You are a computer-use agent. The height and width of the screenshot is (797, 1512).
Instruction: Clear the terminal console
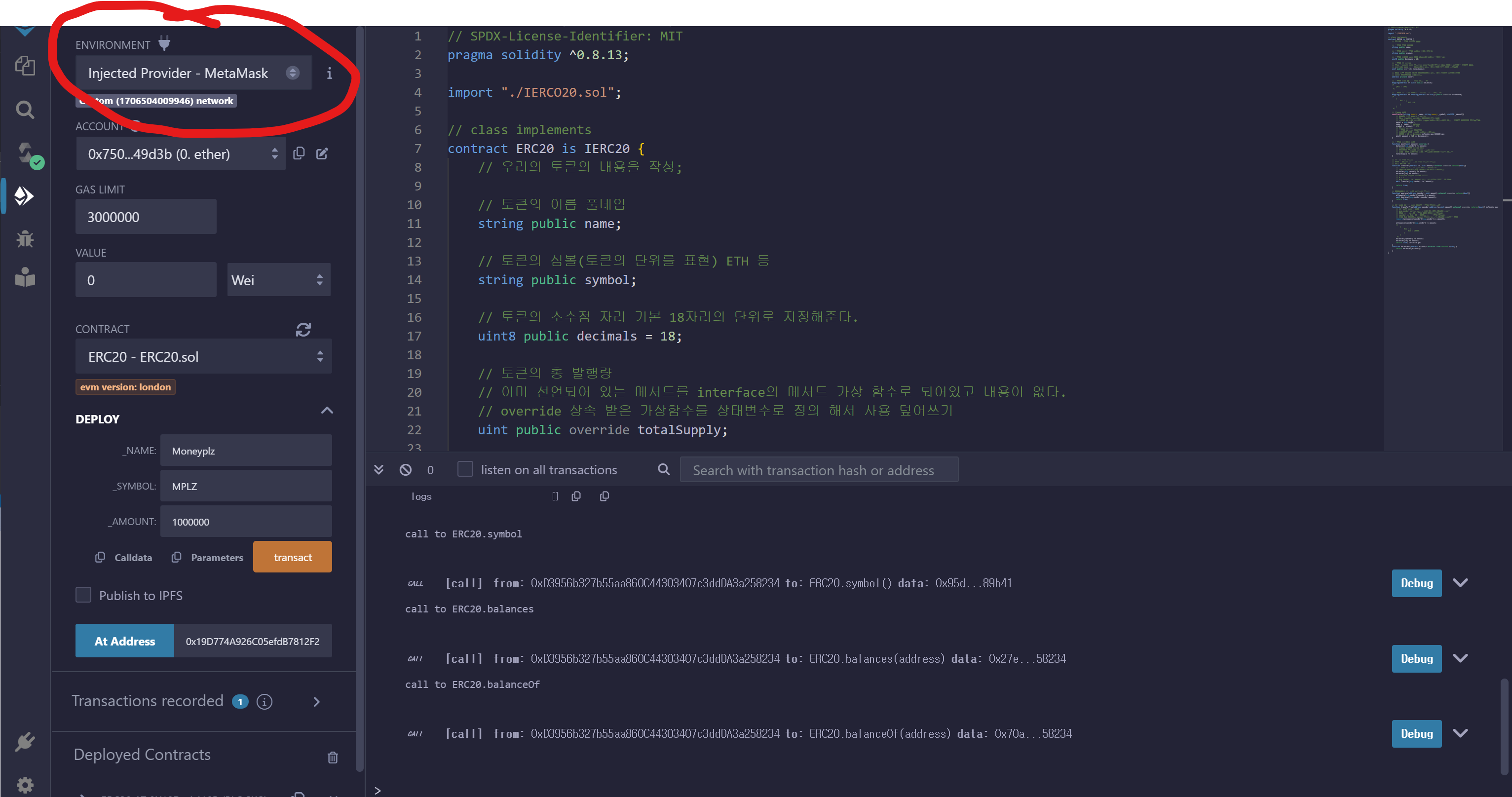point(406,469)
